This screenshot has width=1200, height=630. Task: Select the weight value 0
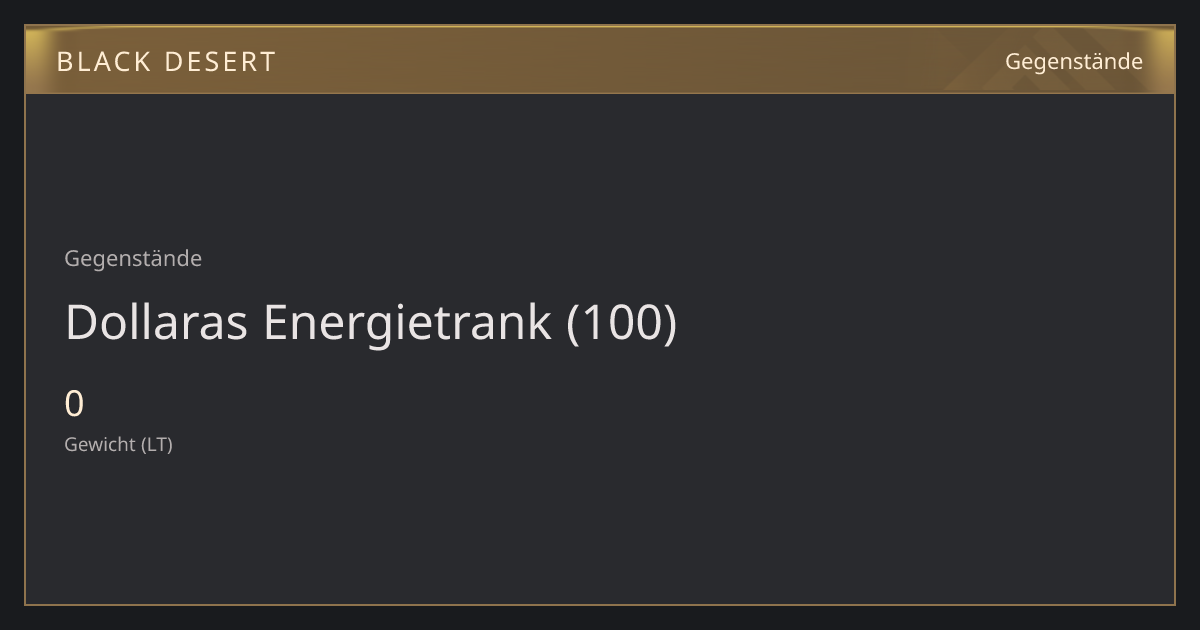tap(74, 404)
